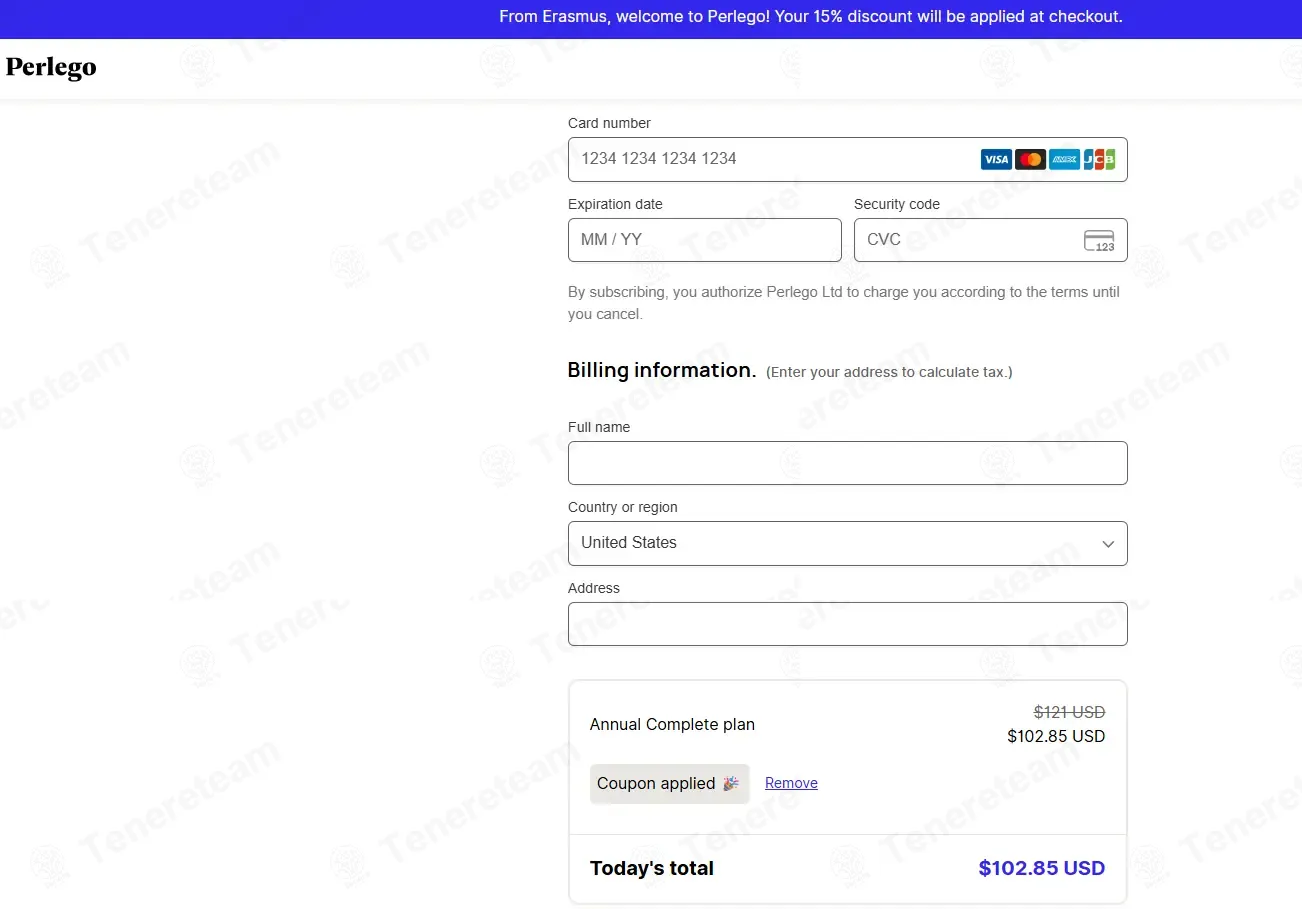Focus the Security code CVC field
This screenshot has width=1302, height=909.
tap(990, 240)
